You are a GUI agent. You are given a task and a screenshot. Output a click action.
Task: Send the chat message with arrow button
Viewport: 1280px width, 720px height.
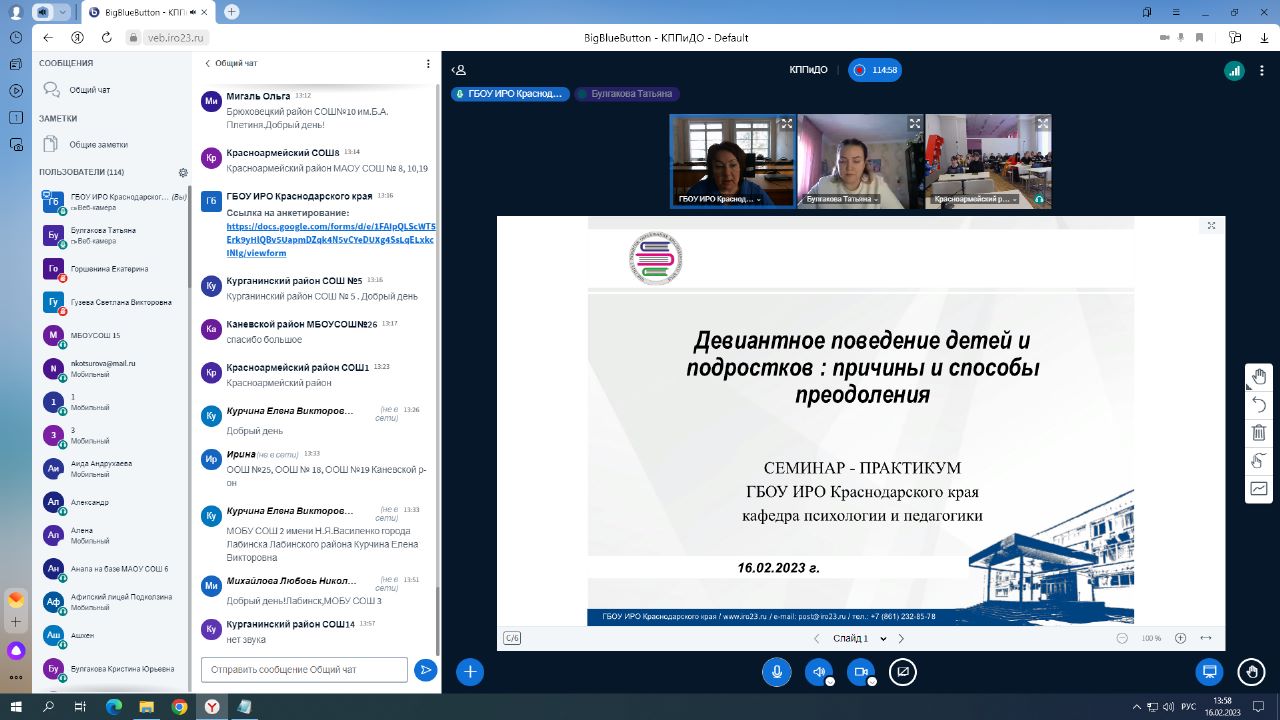point(426,670)
